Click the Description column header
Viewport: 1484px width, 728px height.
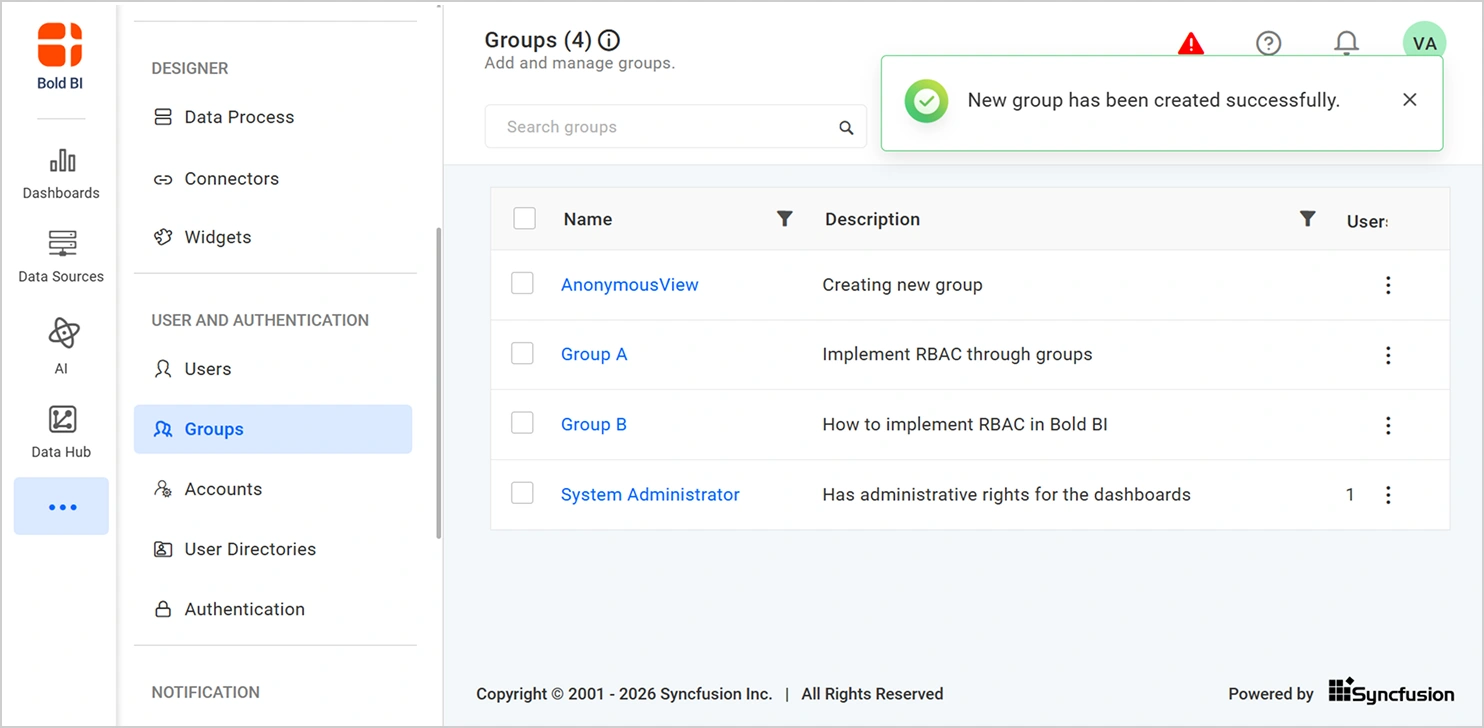point(872,219)
